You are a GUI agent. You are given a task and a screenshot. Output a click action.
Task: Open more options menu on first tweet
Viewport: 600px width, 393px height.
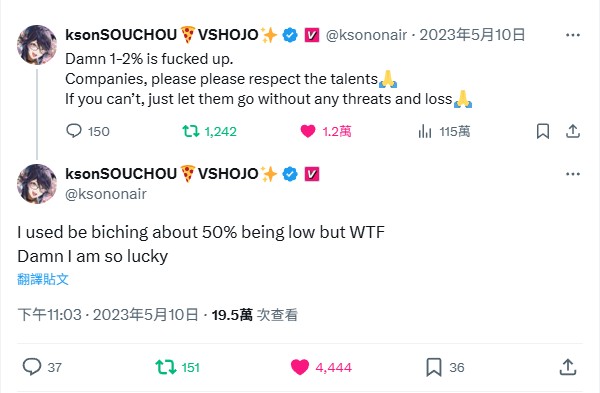point(573,35)
